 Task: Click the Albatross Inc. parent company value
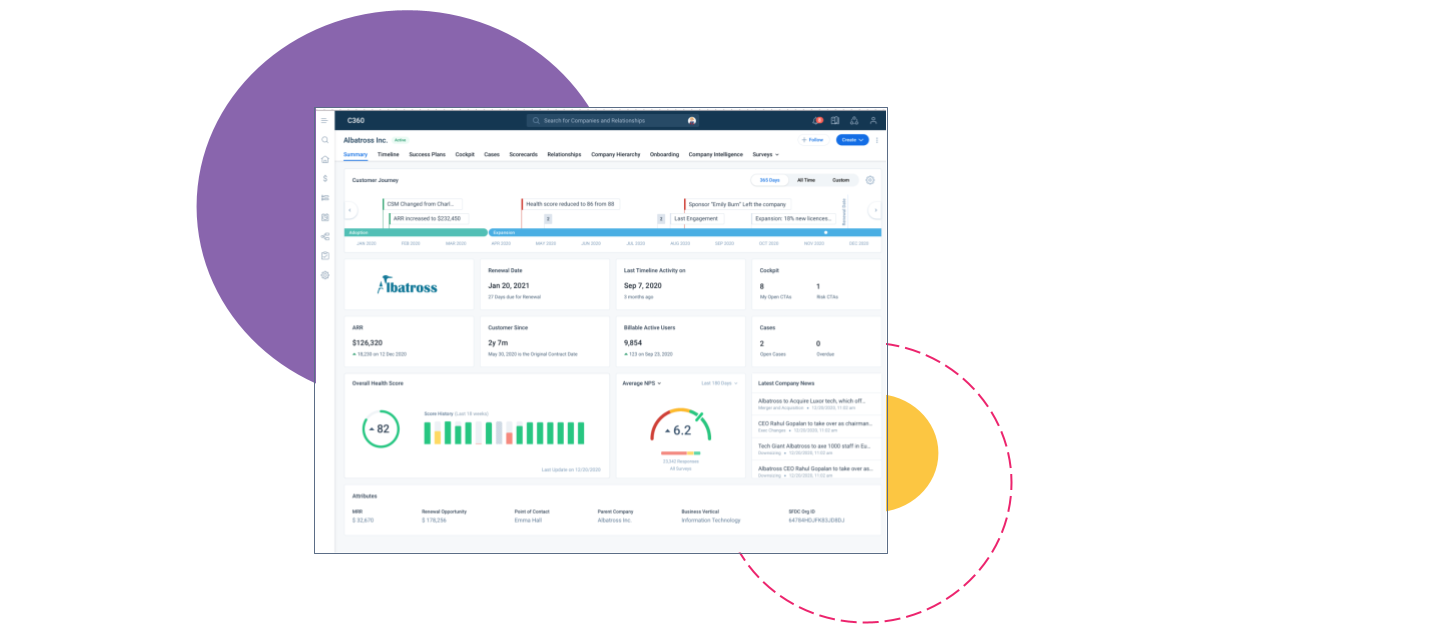(614, 520)
